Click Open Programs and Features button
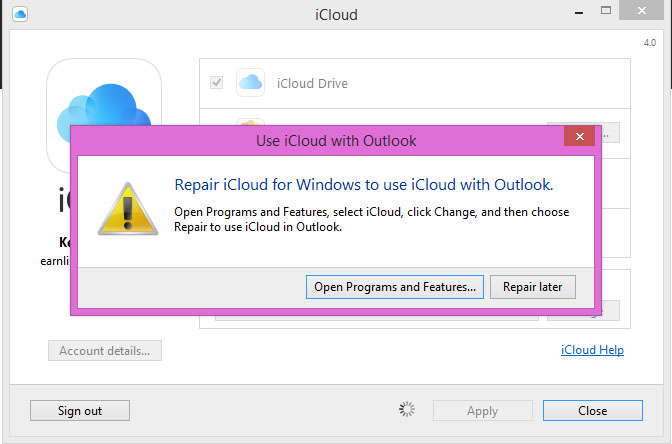The image size is (672, 444). click(x=396, y=287)
